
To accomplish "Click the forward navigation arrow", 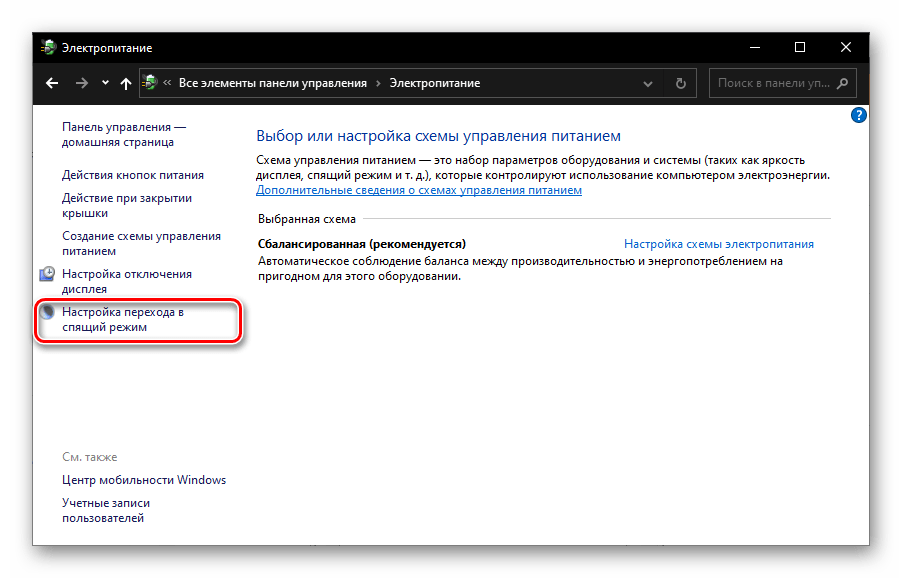I will tap(82, 83).
